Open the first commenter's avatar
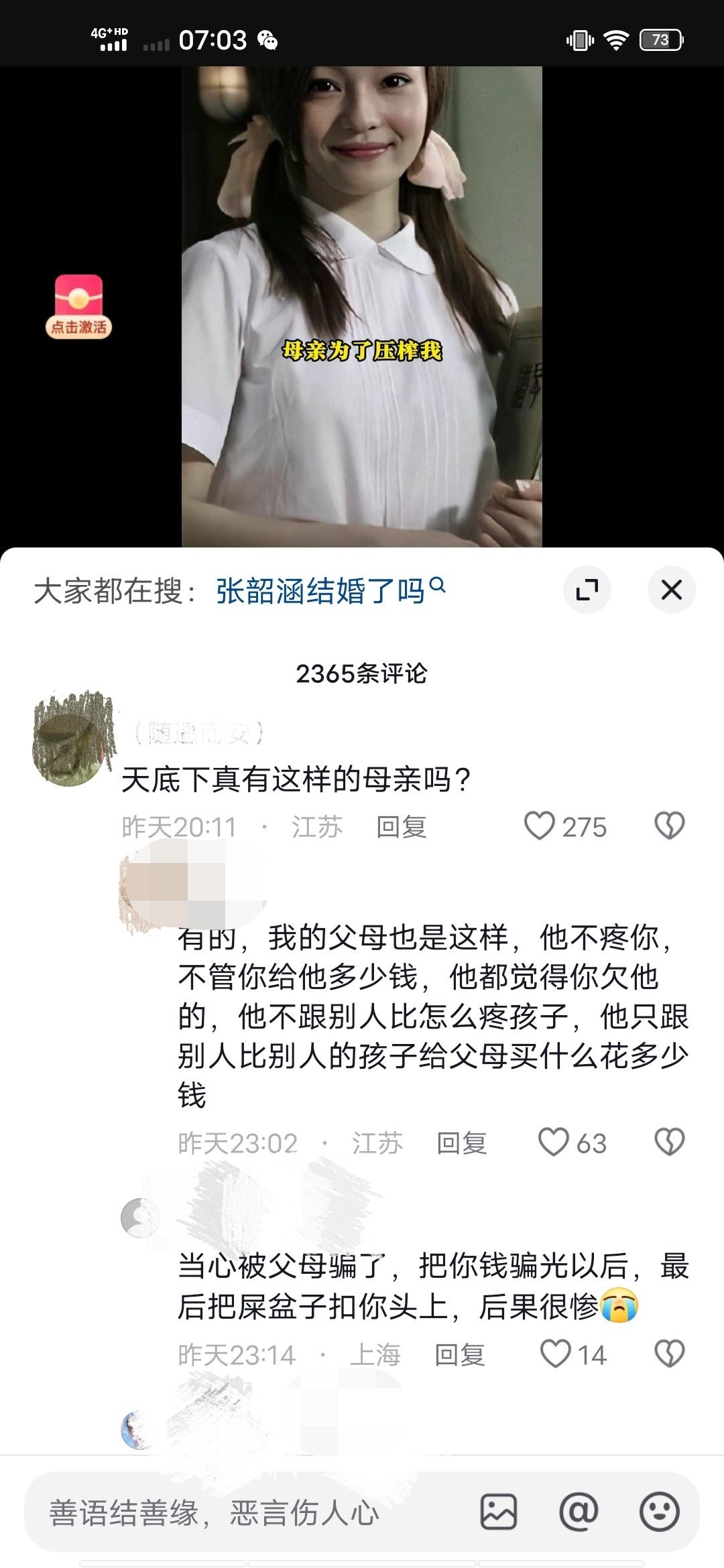The height and width of the screenshot is (1568, 724). (x=72, y=739)
